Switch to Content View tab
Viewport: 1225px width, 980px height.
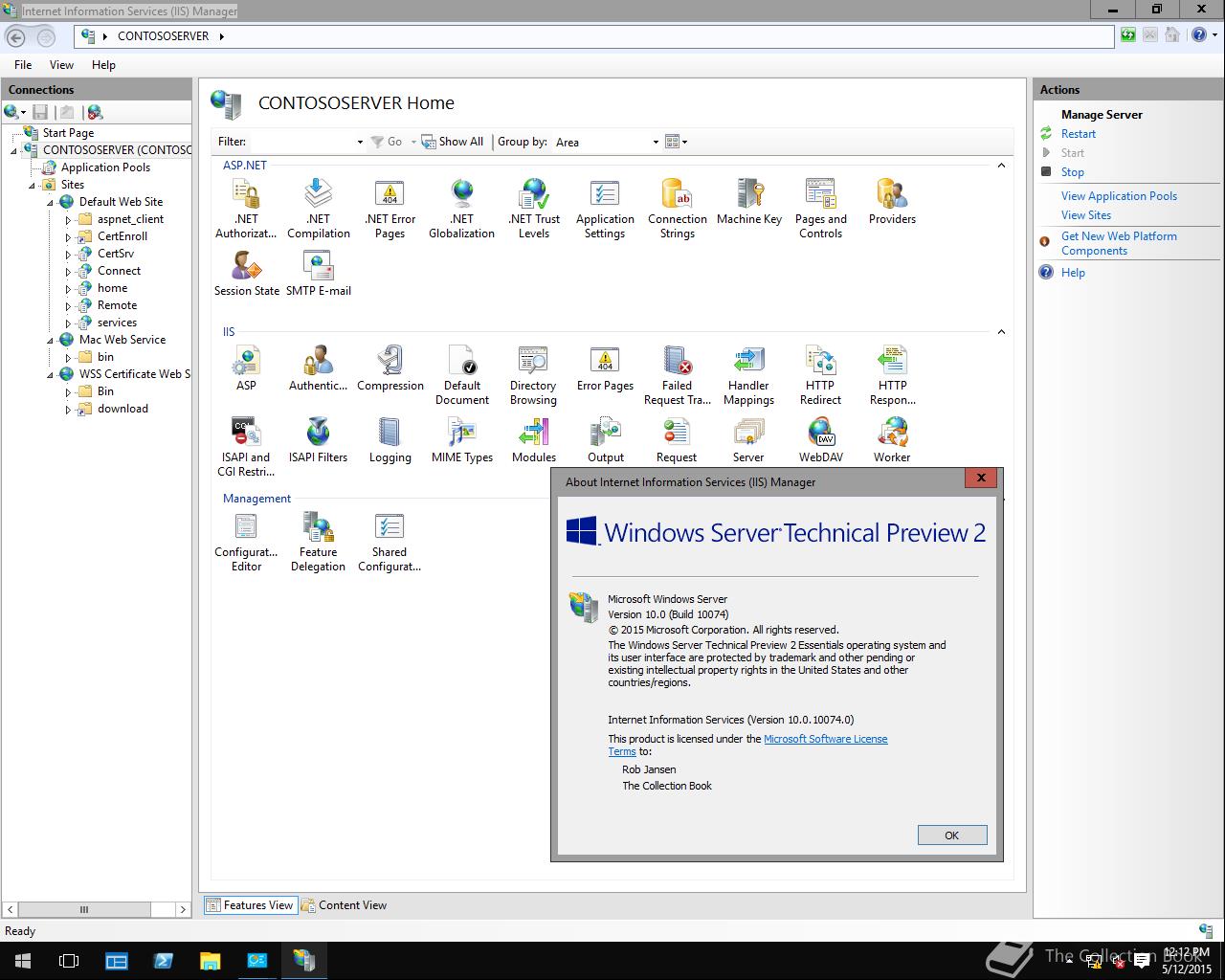coord(344,905)
